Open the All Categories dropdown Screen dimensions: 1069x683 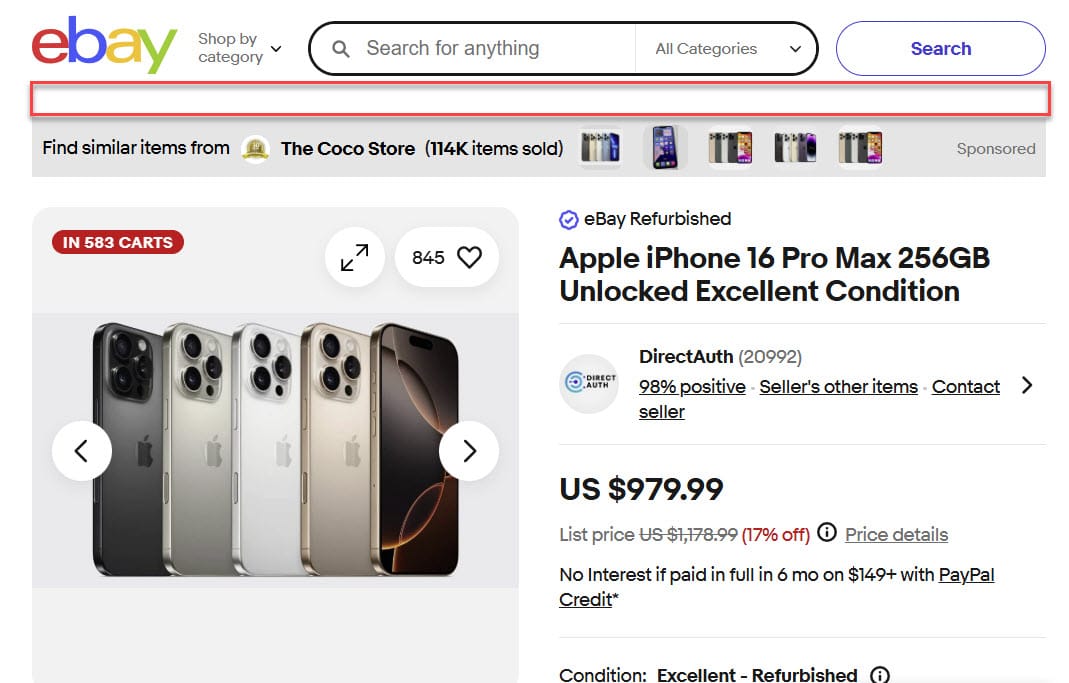(x=728, y=49)
